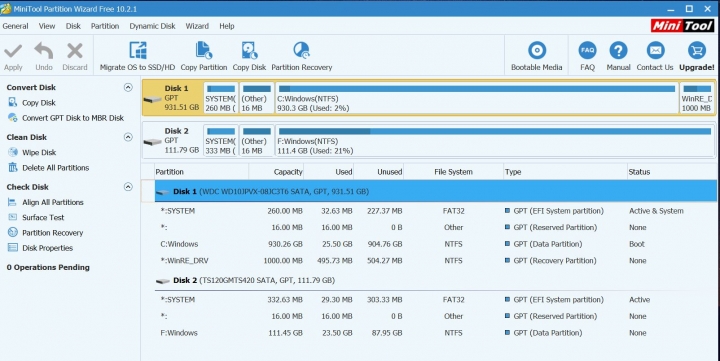Select WinRE partition block in disk map
Image resolution: width=720 pixels, height=361 pixels.
697,98
